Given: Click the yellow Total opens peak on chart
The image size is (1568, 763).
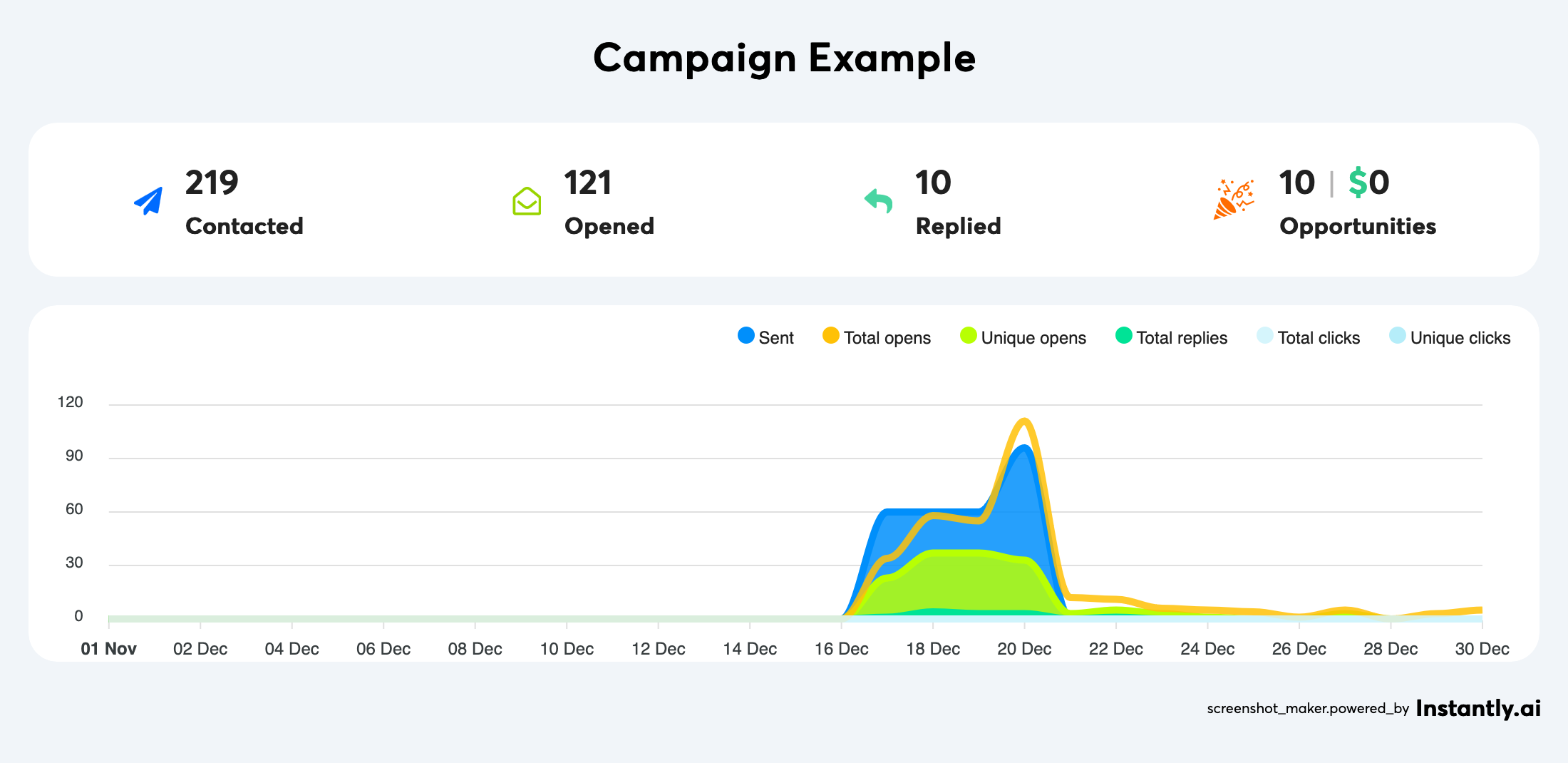Looking at the screenshot, I should [x=1024, y=421].
